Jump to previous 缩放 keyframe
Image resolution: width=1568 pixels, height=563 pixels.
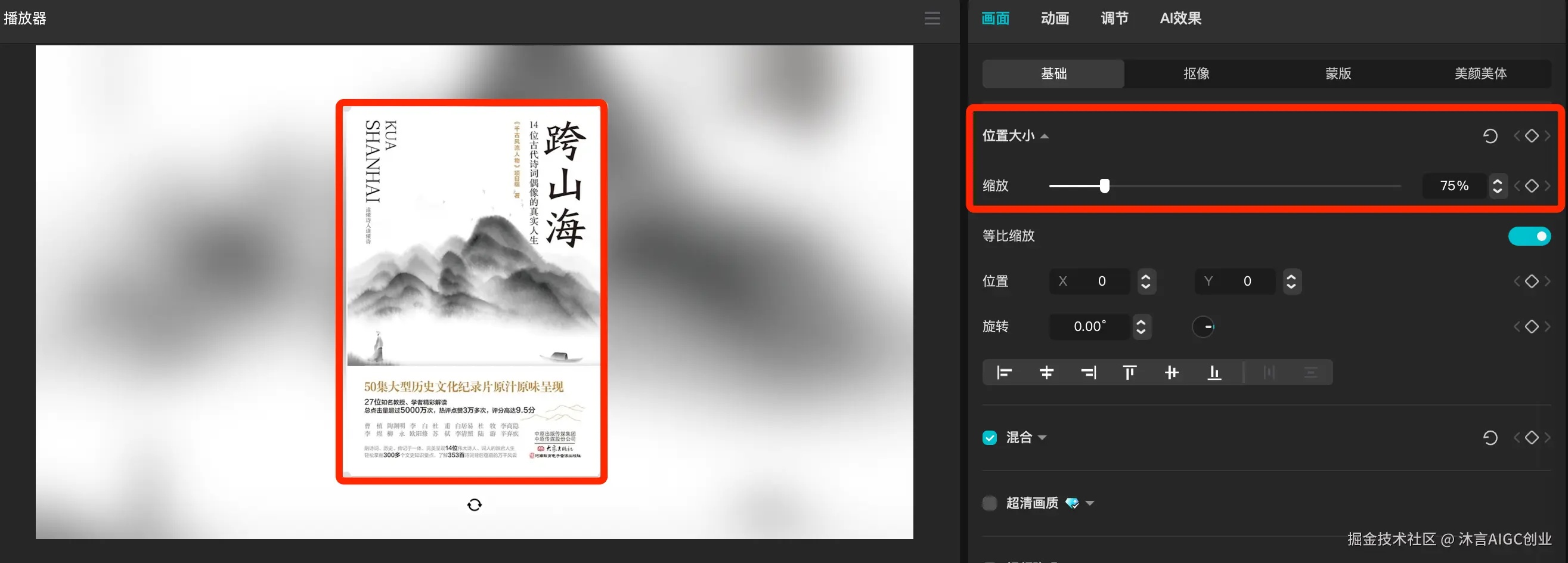click(x=1517, y=185)
